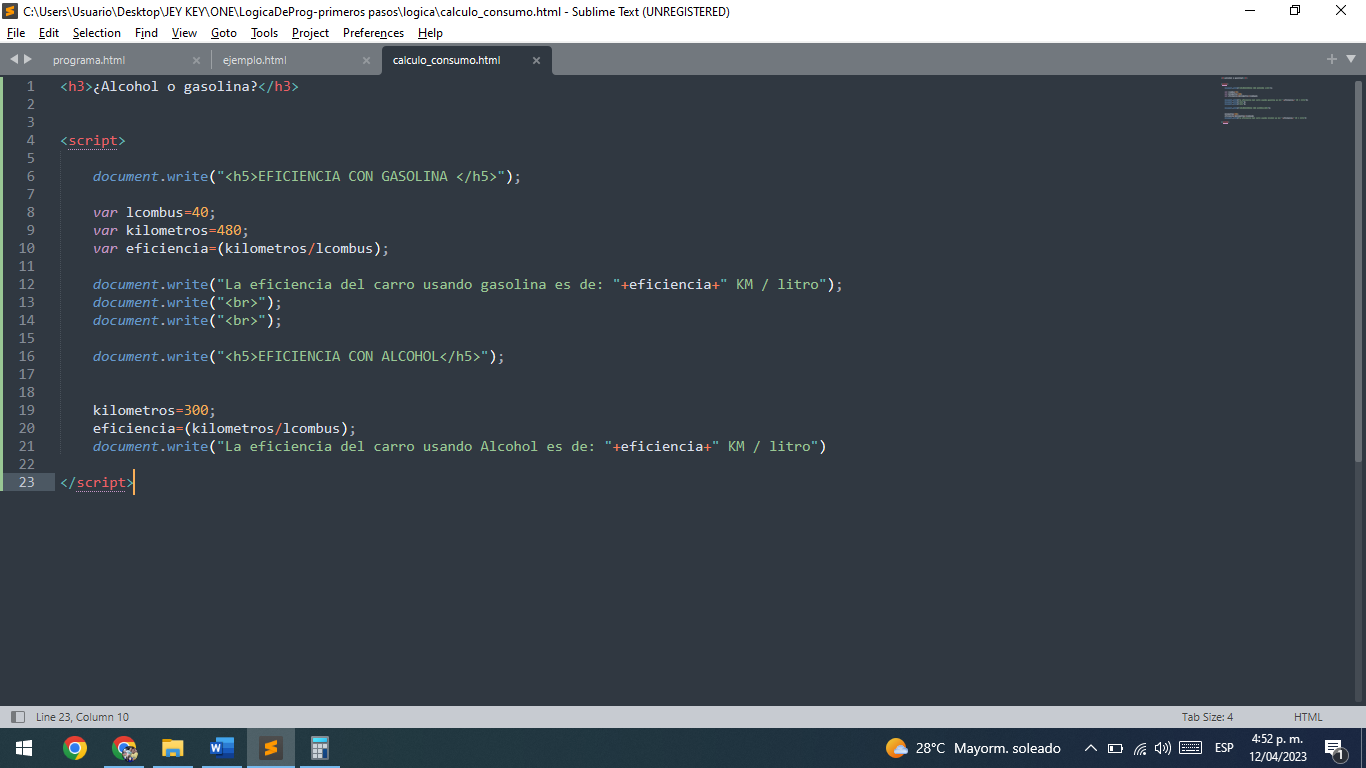
Task: Open the Goto menu
Action: tap(224, 33)
